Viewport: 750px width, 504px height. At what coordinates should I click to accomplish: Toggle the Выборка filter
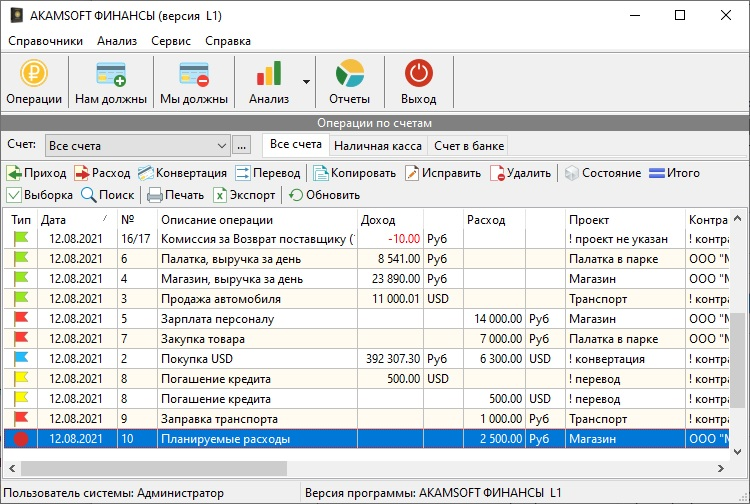(x=40, y=195)
